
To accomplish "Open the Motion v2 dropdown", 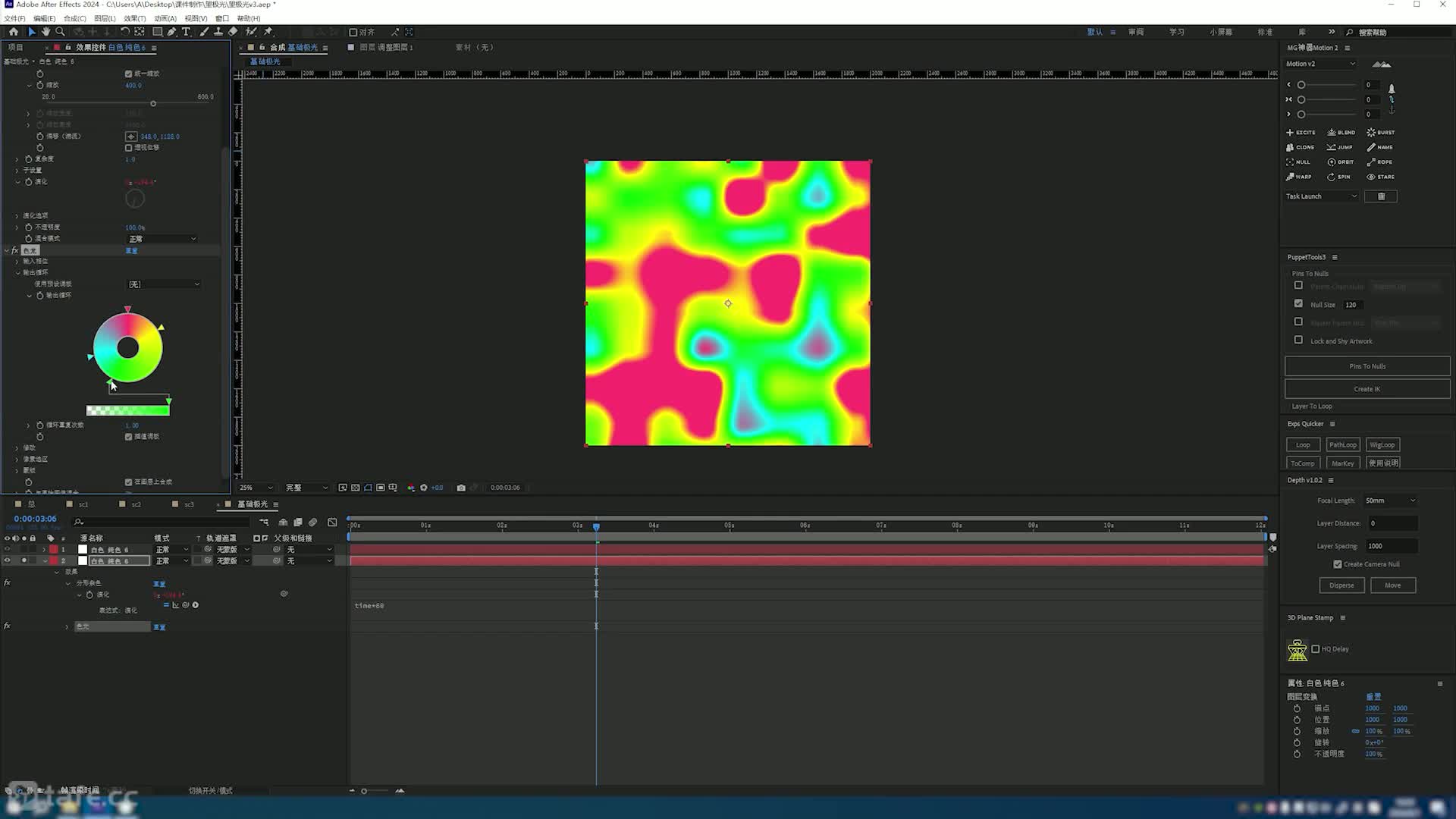I will click(x=1320, y=64).
